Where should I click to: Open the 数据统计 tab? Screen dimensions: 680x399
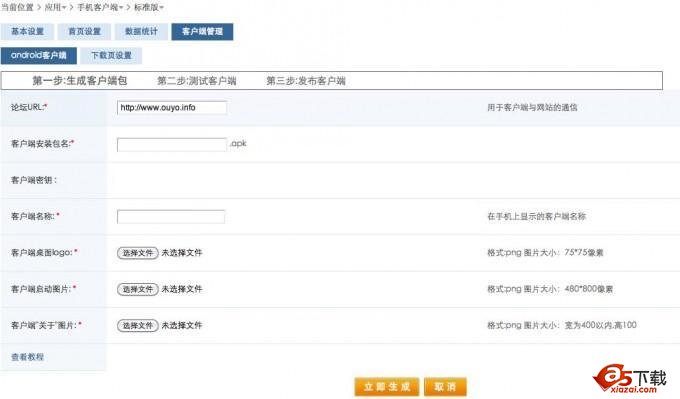click(141, 32)
